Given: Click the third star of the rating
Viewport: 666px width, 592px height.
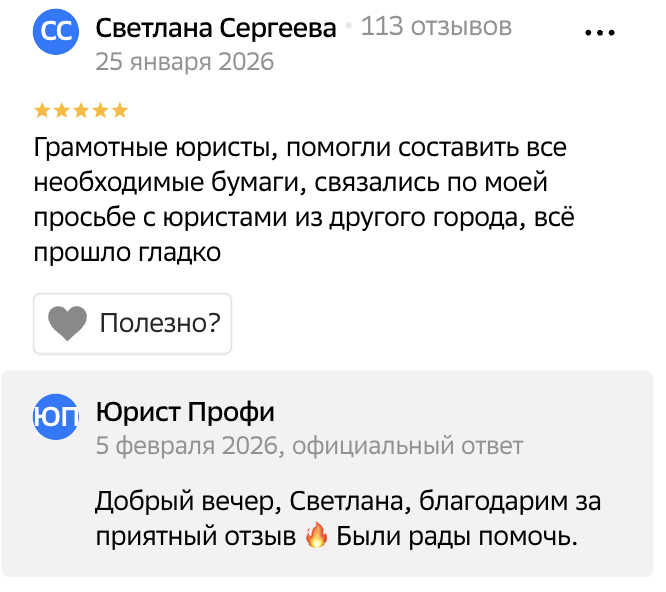Looking at the screenshot, I should click(81, 109).
